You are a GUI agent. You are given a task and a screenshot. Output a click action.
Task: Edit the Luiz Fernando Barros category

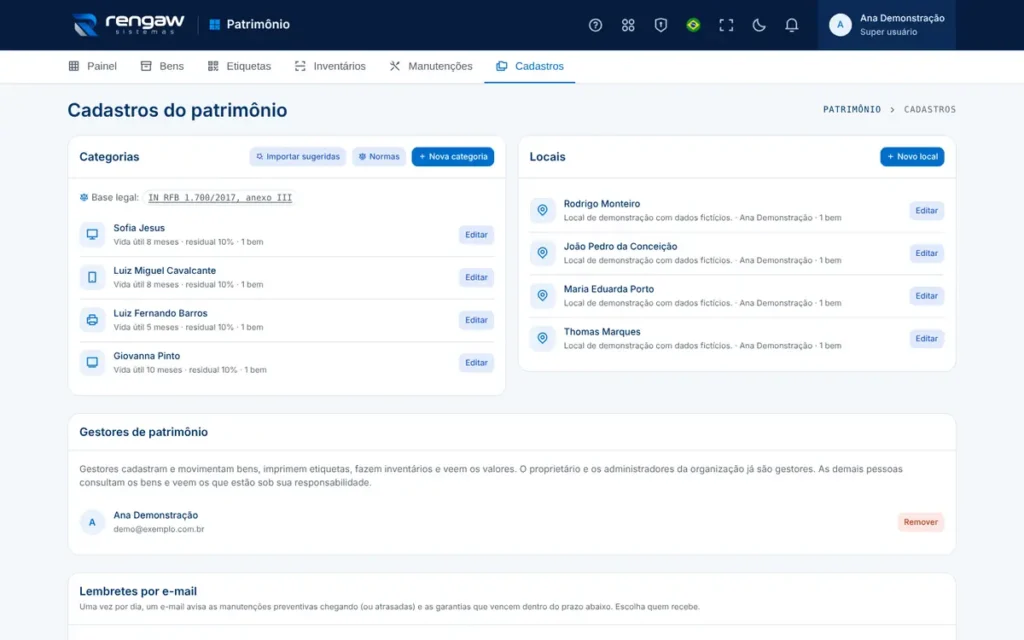[476, 320]
